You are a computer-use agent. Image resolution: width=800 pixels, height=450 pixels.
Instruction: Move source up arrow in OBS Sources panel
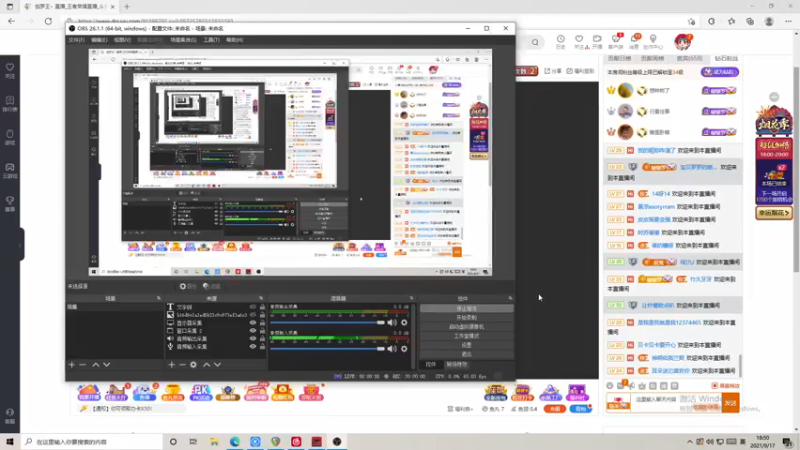(x=206, y=365)
